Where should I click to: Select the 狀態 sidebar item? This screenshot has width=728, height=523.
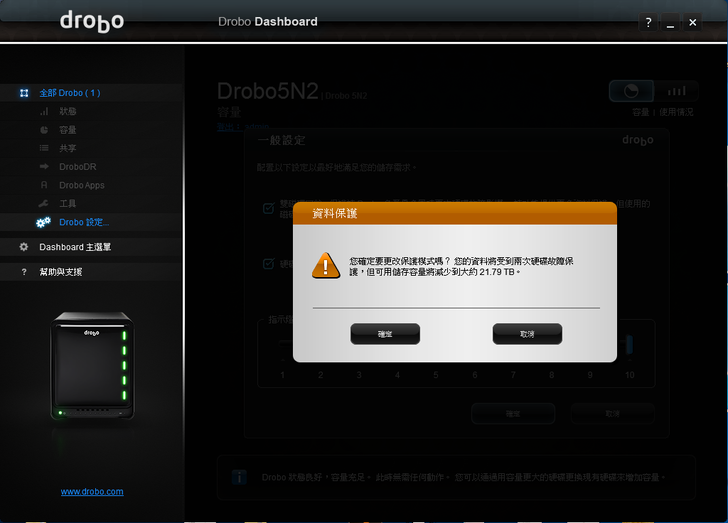[68, 111]
